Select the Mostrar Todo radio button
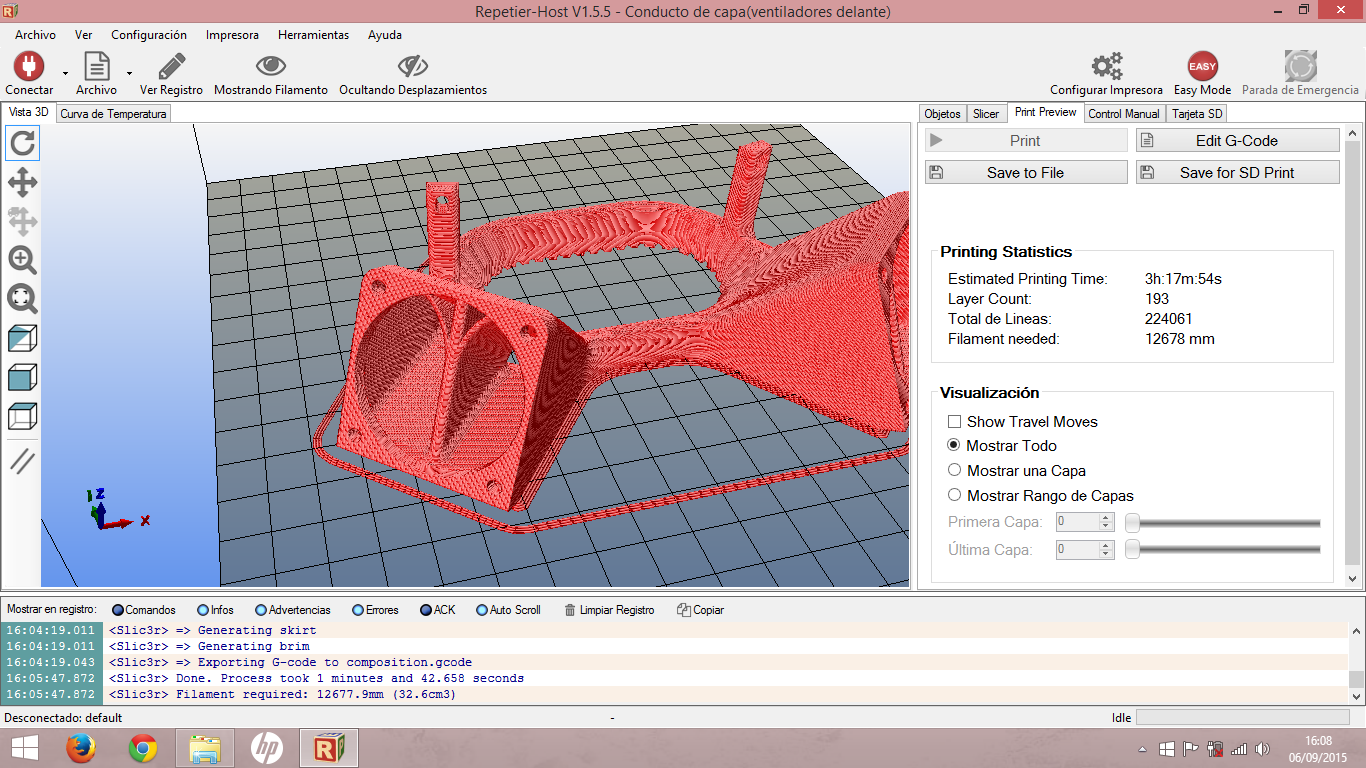The height and width of the screenshot is (768, 1366). coord(954,446)
